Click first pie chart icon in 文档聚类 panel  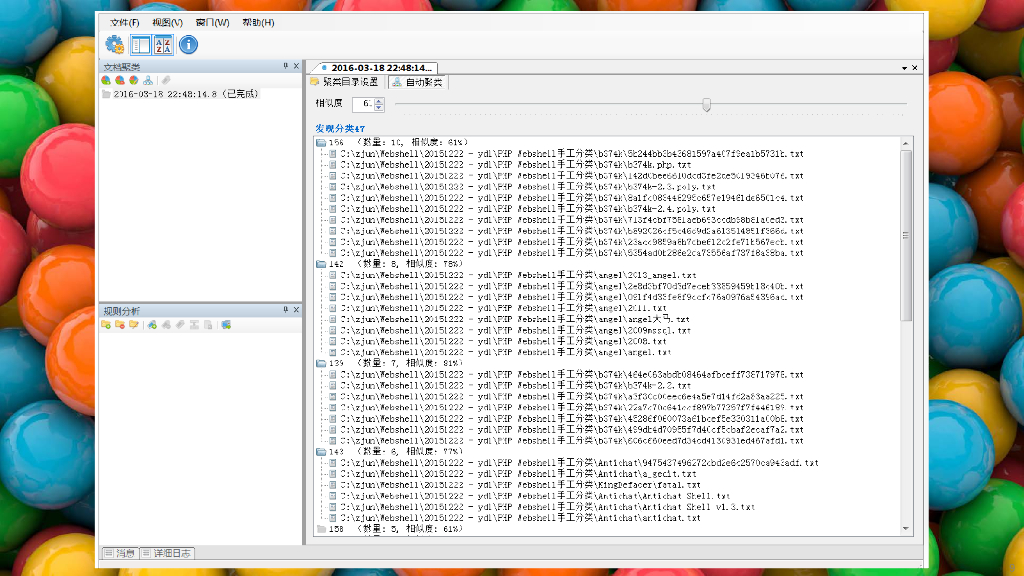point(106,80)
